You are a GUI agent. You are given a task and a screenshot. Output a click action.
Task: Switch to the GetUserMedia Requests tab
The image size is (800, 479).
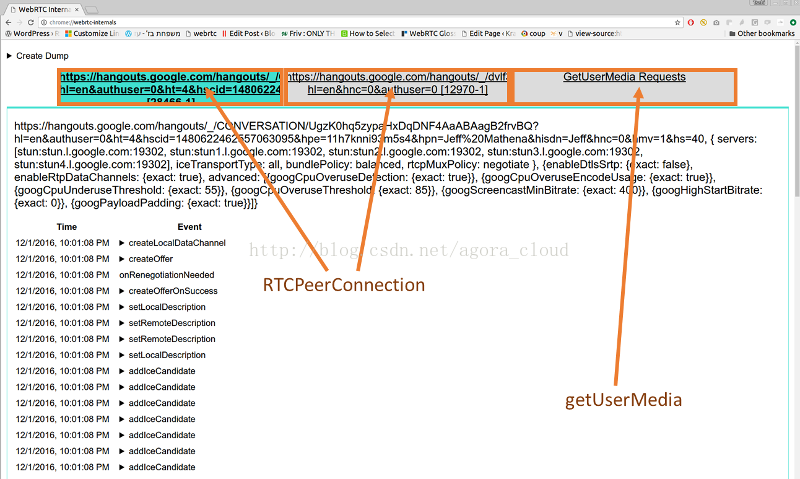point(624,87)
